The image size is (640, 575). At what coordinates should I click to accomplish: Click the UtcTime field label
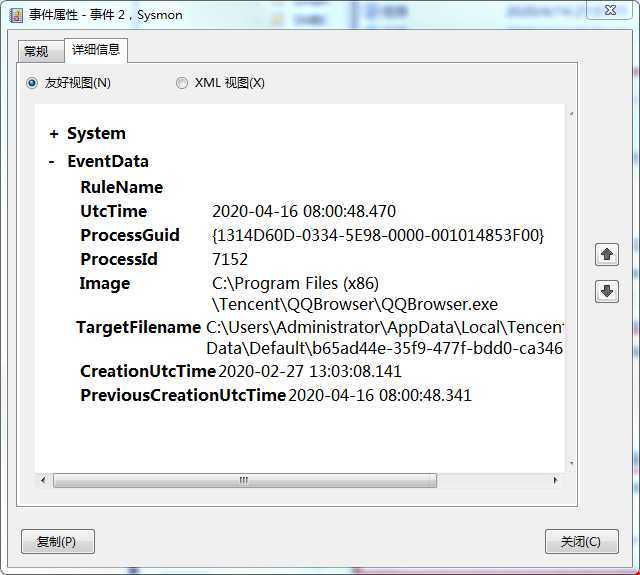click(x=113, y=211)
